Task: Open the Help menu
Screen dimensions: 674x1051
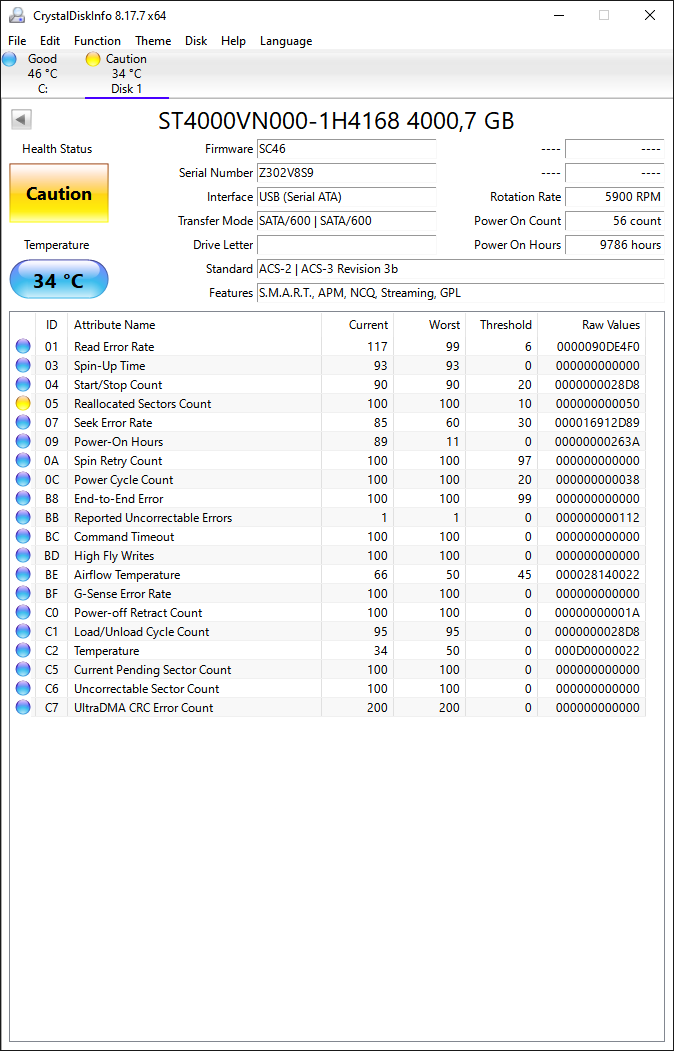Action: coord(233,41)
